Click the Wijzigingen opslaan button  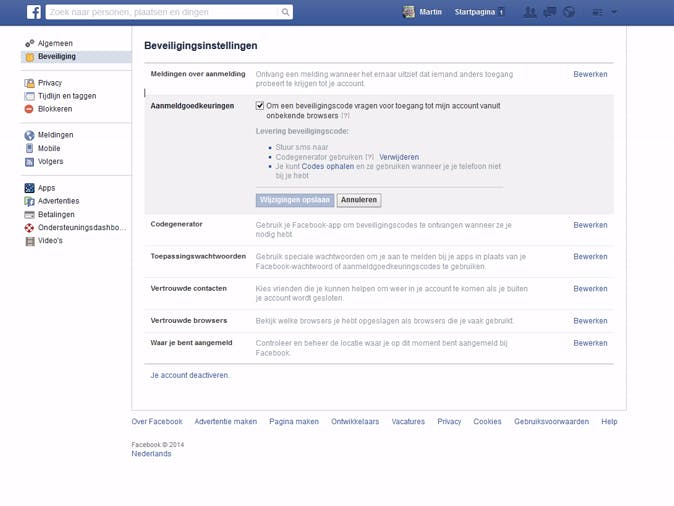295,200
